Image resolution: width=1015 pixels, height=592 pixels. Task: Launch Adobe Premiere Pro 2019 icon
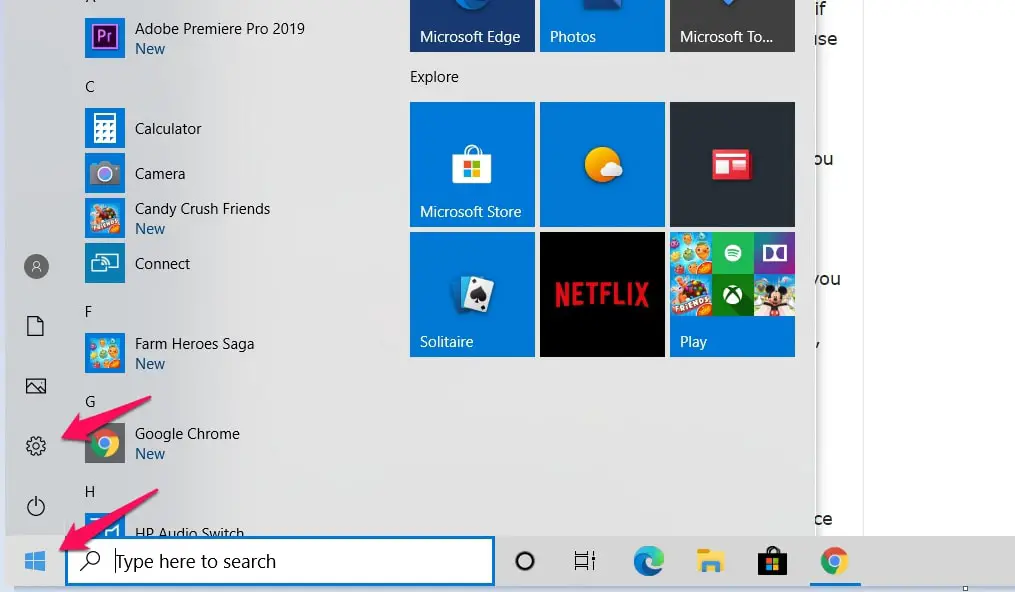point(105,38)
